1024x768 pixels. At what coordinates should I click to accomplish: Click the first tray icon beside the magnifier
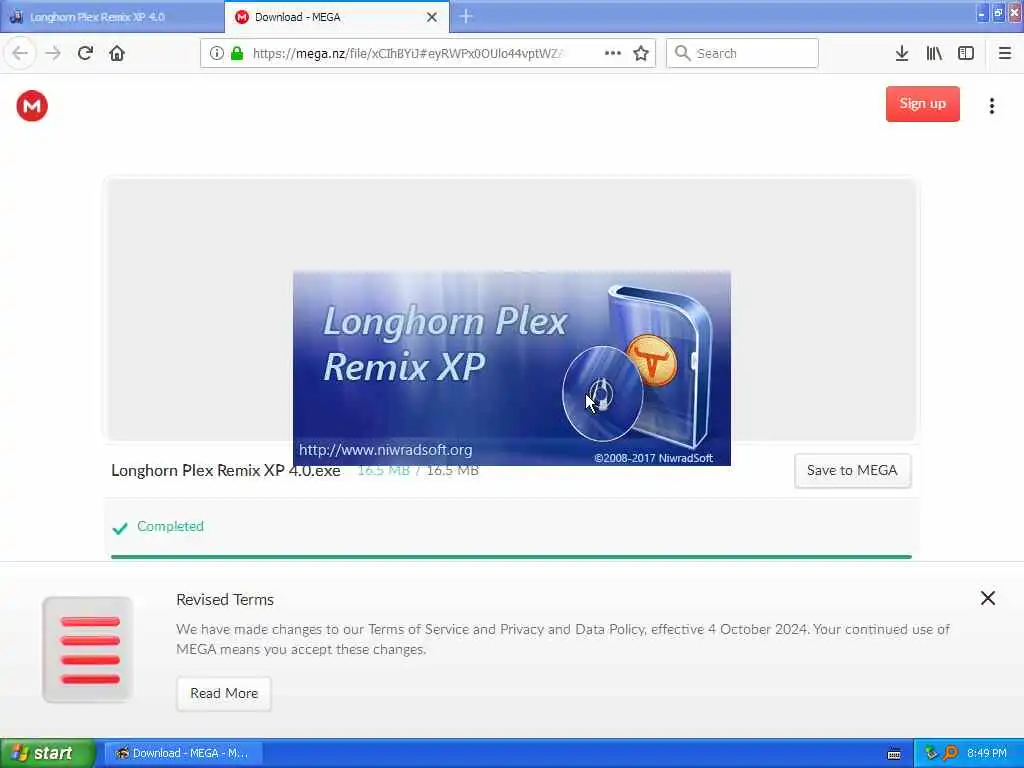click(931, 753)
